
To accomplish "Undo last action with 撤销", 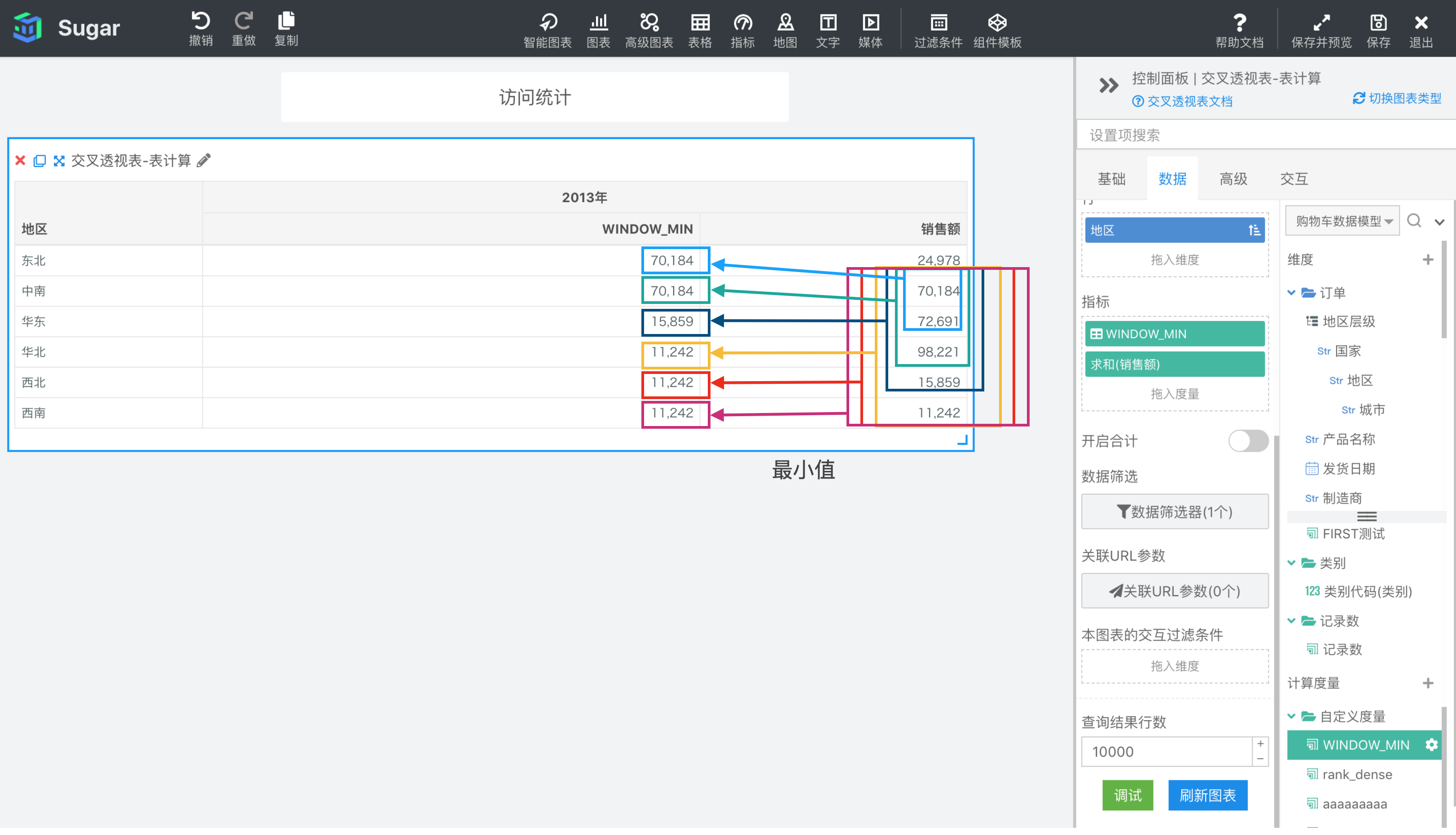I will pos(201,29).
